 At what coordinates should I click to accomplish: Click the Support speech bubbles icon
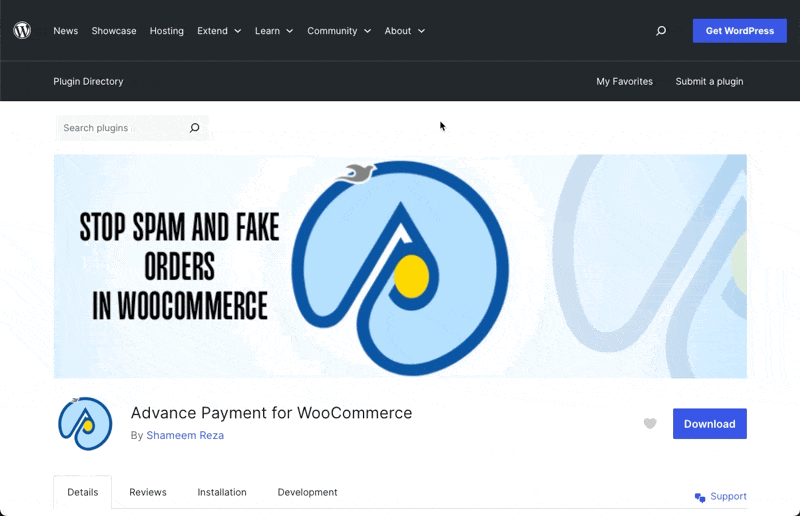click(699, 497)
